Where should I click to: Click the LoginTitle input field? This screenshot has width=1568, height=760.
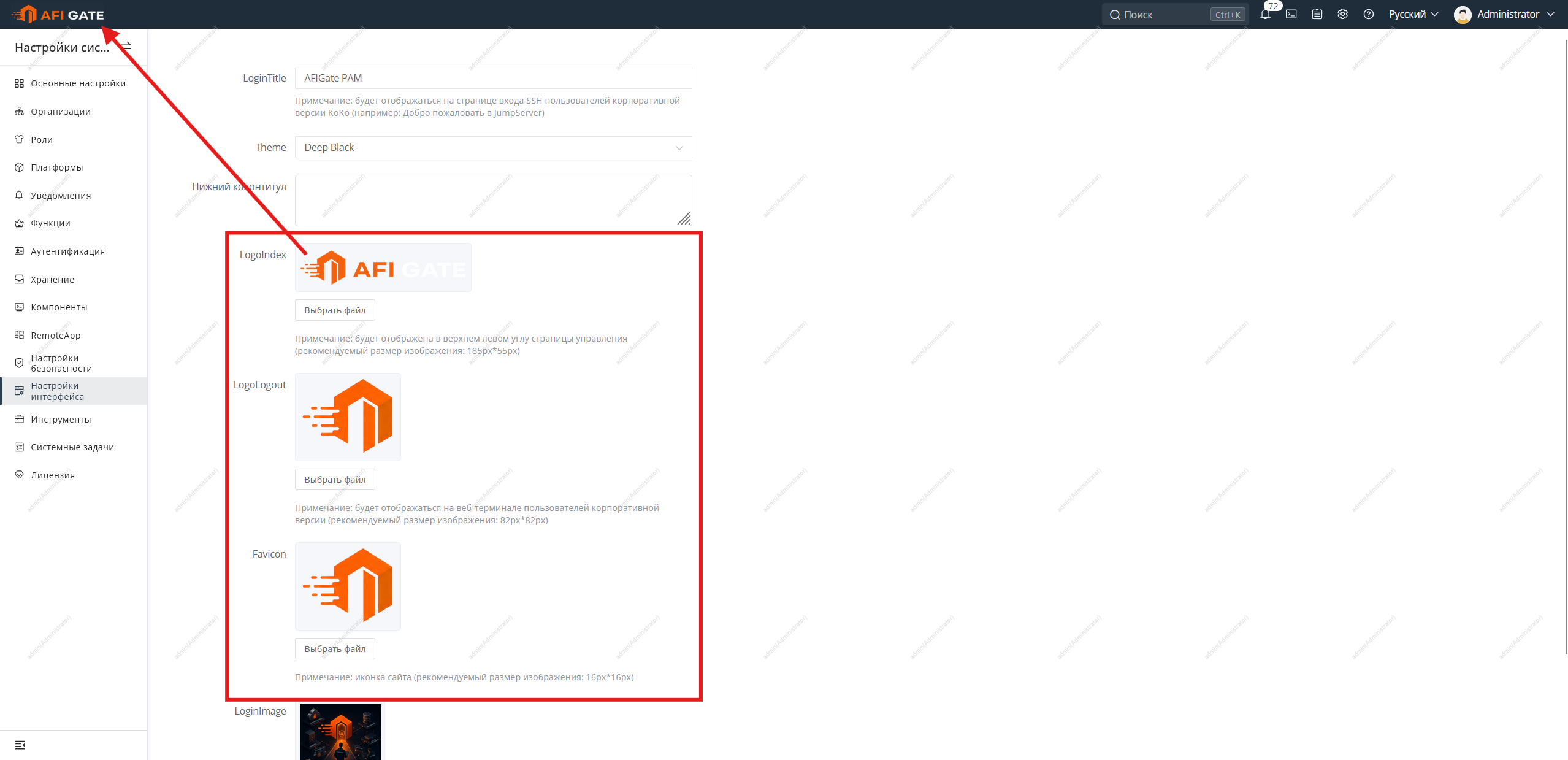(493, 78)
